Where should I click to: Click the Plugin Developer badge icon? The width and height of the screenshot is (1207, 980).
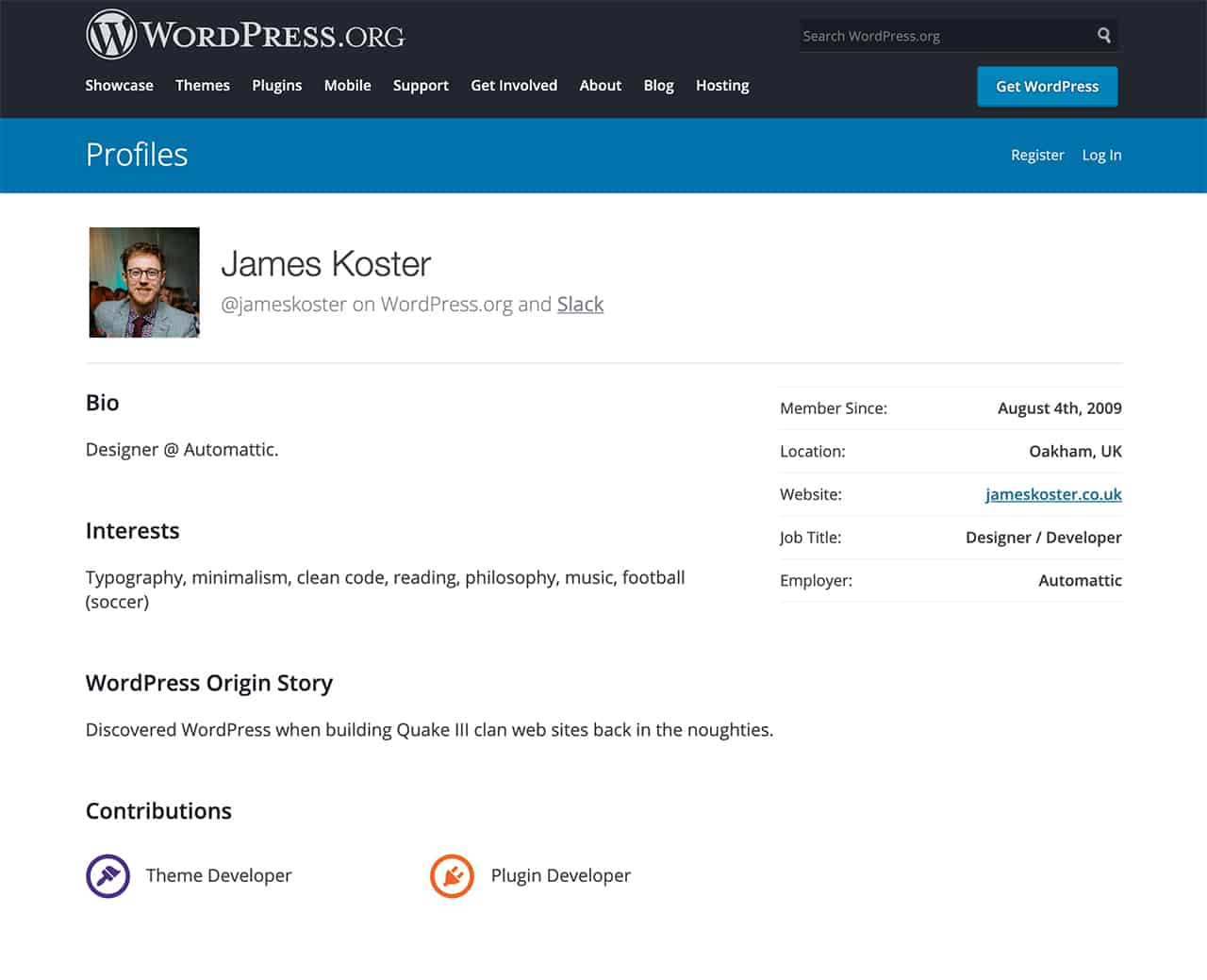[452, 876]
